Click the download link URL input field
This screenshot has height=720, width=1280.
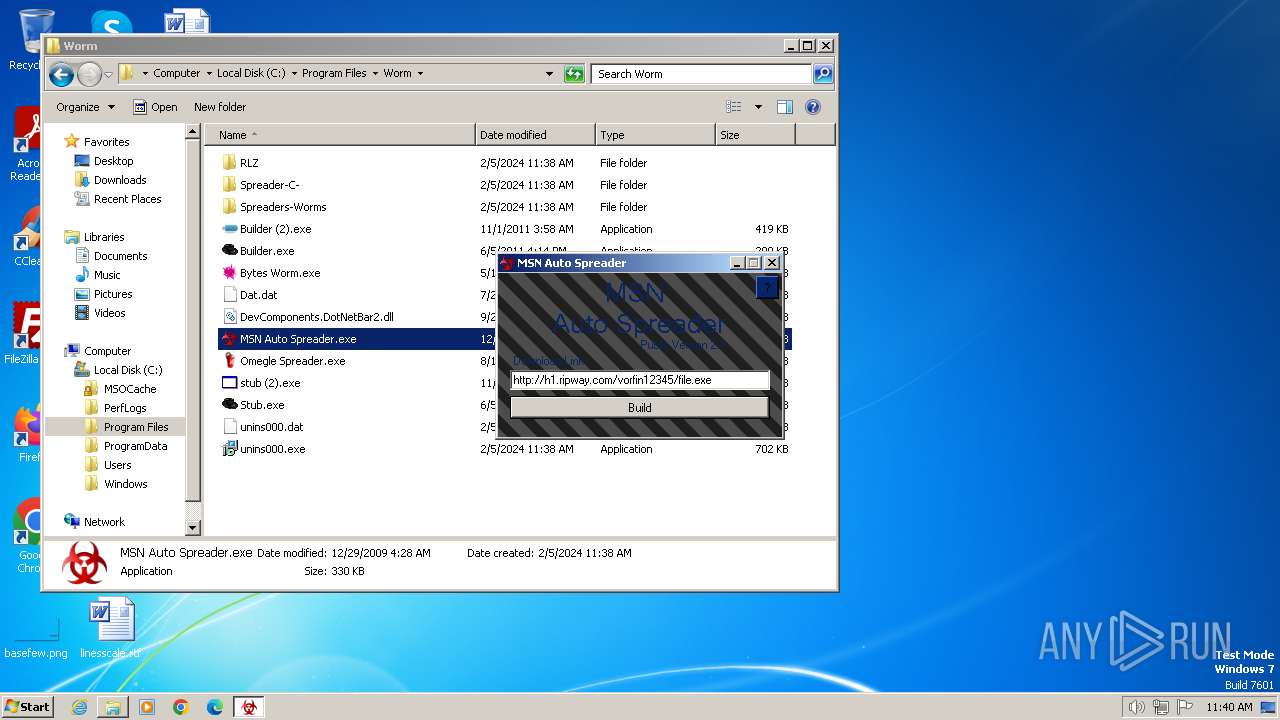639,380
